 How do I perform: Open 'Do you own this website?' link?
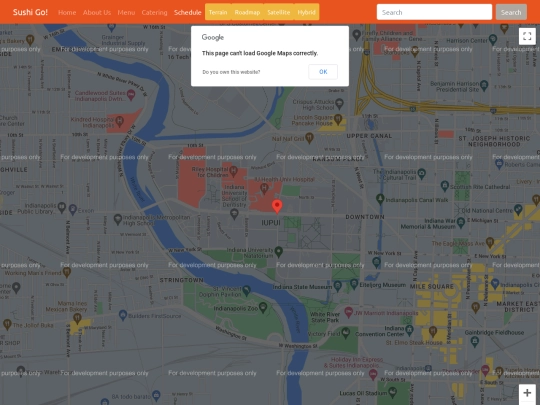(x=231, y=72)
